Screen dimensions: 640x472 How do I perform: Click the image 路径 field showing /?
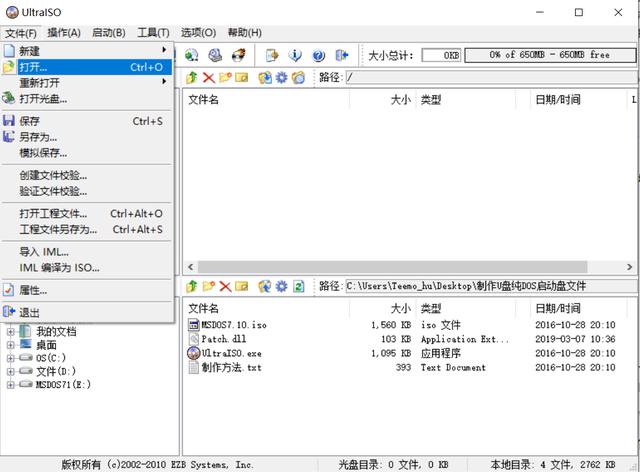click(x=492, y=77)
